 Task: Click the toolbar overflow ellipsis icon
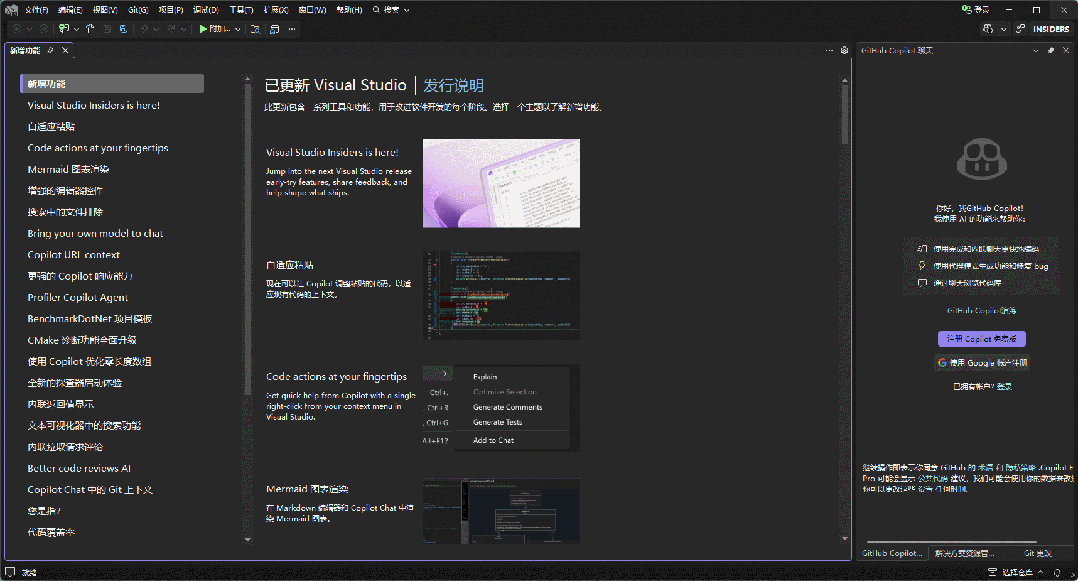coord(292,29)
